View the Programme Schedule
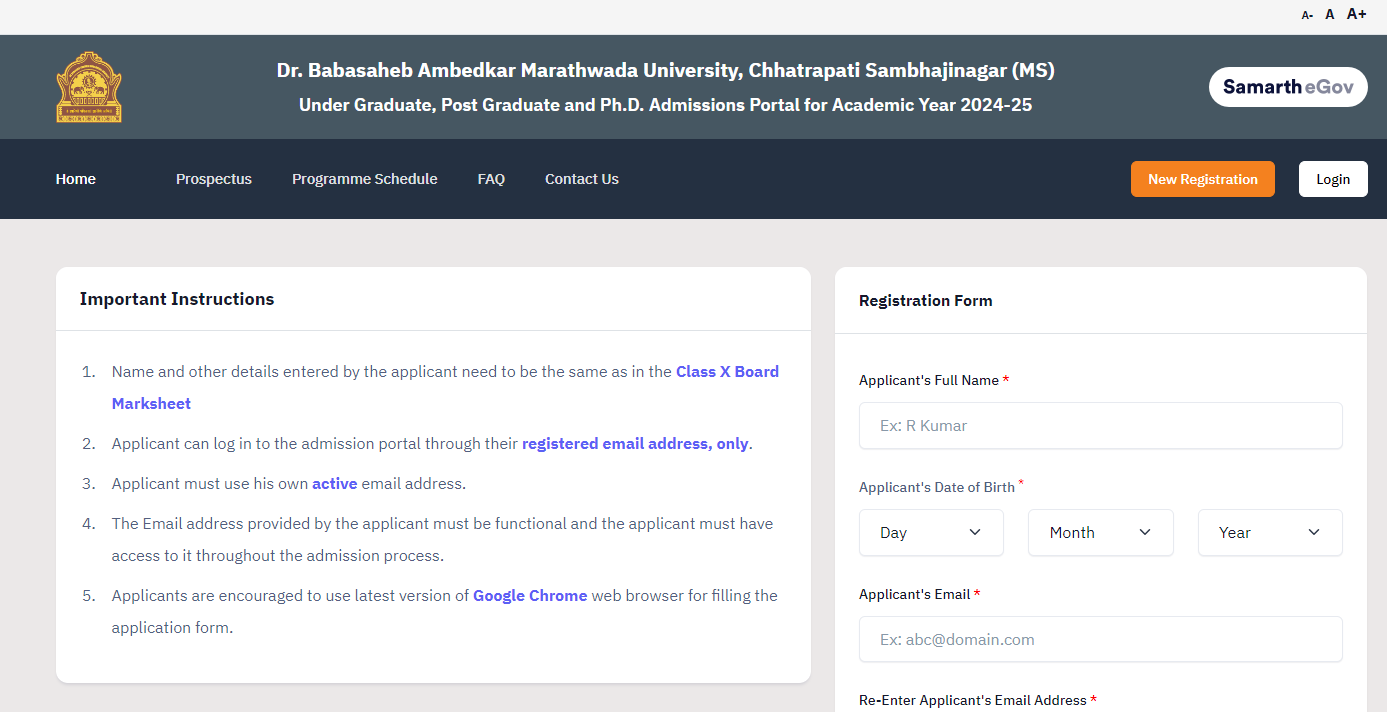1387x712 pixels. point(364,178)
